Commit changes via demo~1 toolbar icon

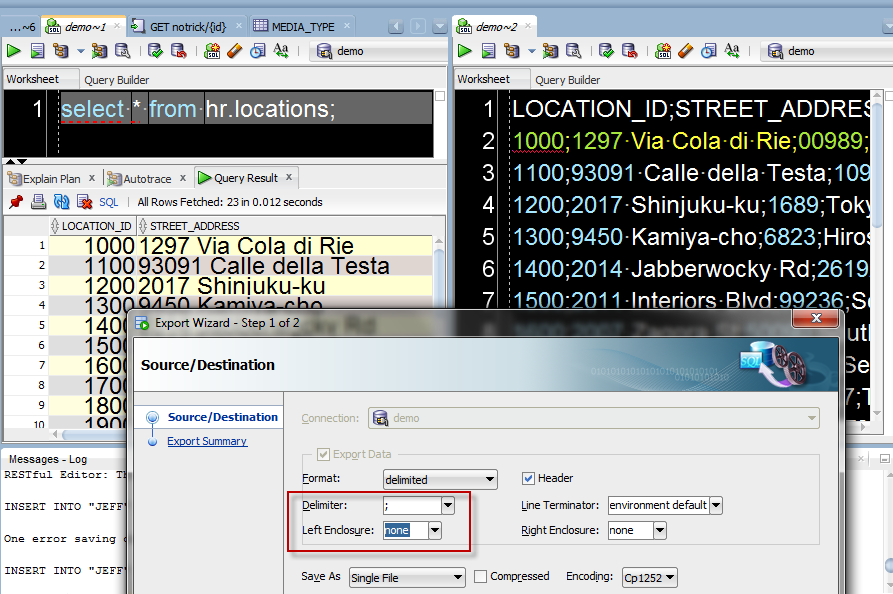click(x=155, y=51)
